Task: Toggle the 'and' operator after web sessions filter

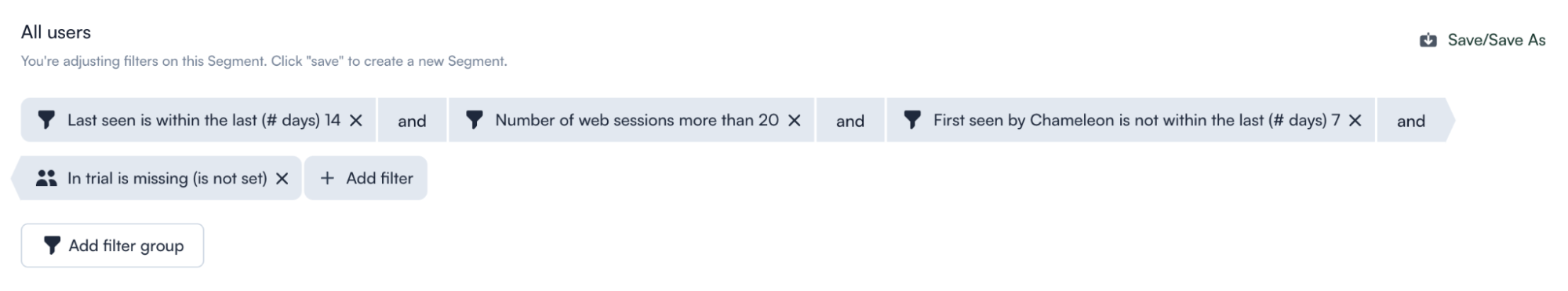Action: pyautogui.click(x=850, y=120)
